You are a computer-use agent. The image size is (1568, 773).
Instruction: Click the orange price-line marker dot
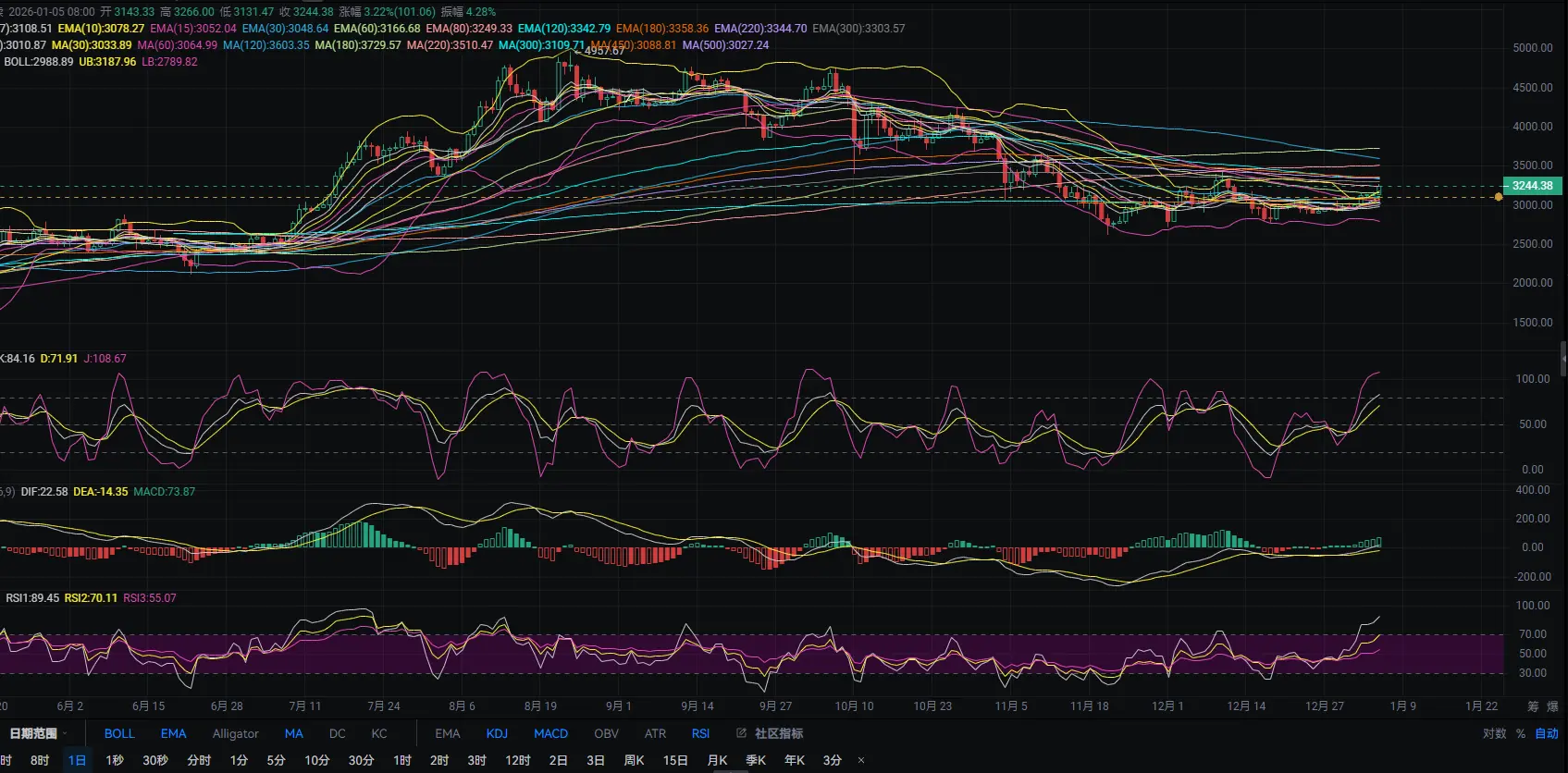(x=1499, y=197)
